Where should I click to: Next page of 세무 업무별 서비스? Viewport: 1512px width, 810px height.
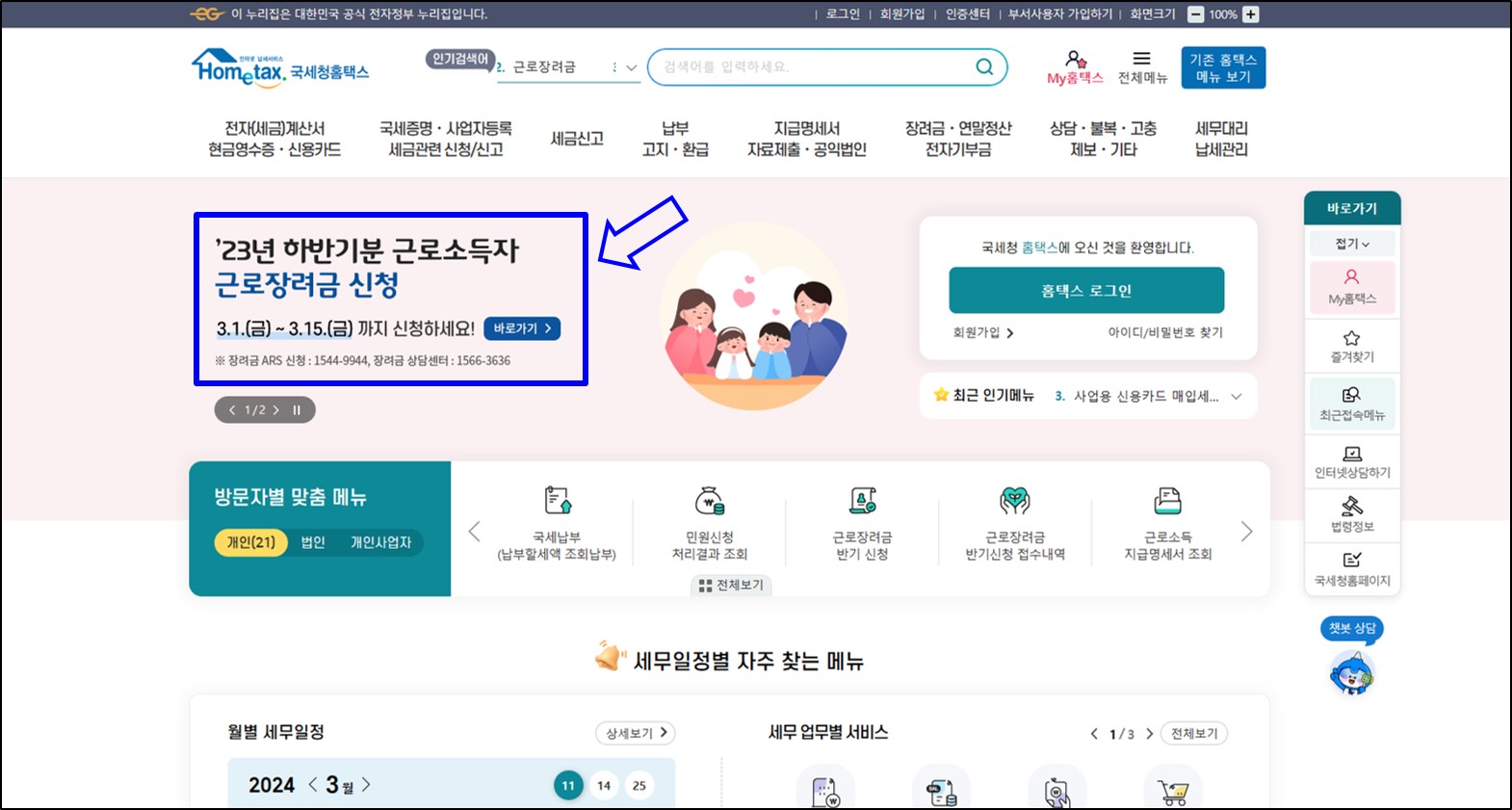(x=1149, y=734)
